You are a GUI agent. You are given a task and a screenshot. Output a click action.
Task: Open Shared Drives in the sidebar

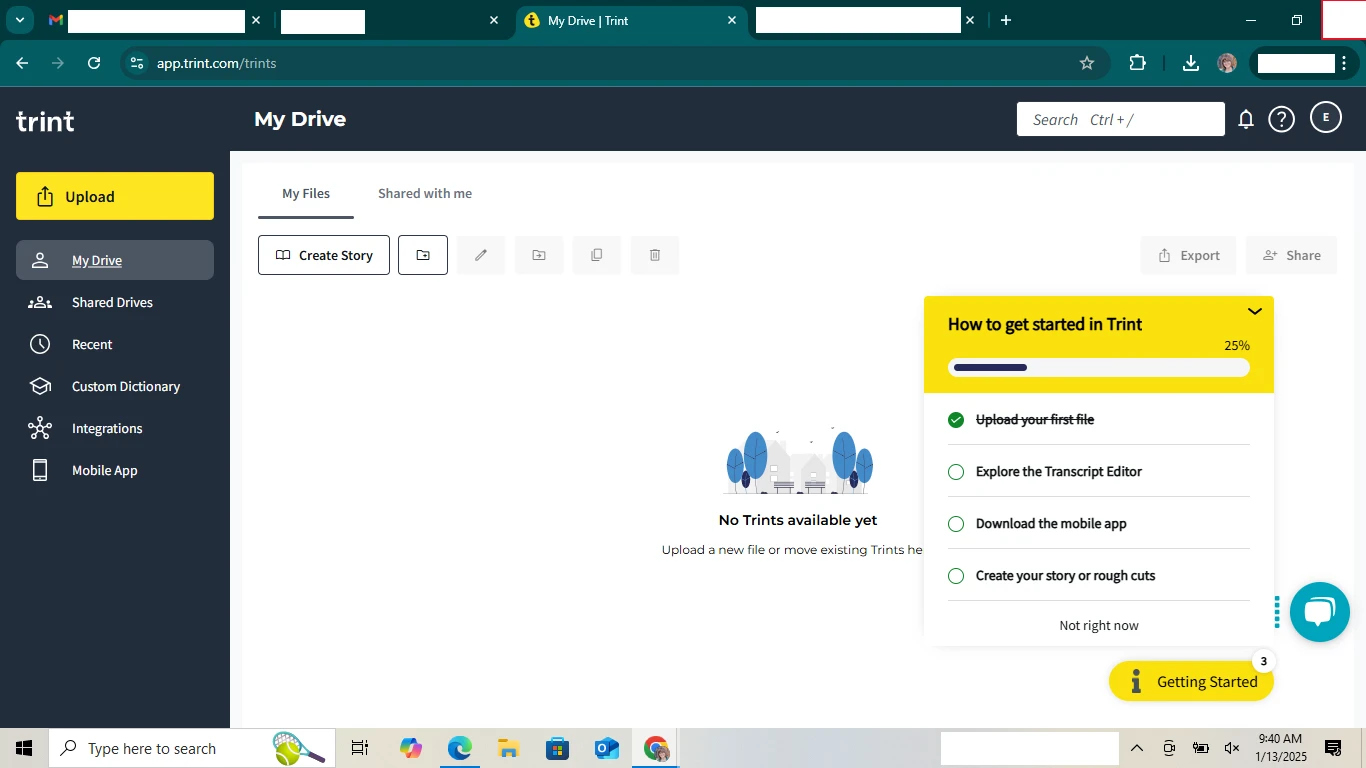(x=115, y=302)
